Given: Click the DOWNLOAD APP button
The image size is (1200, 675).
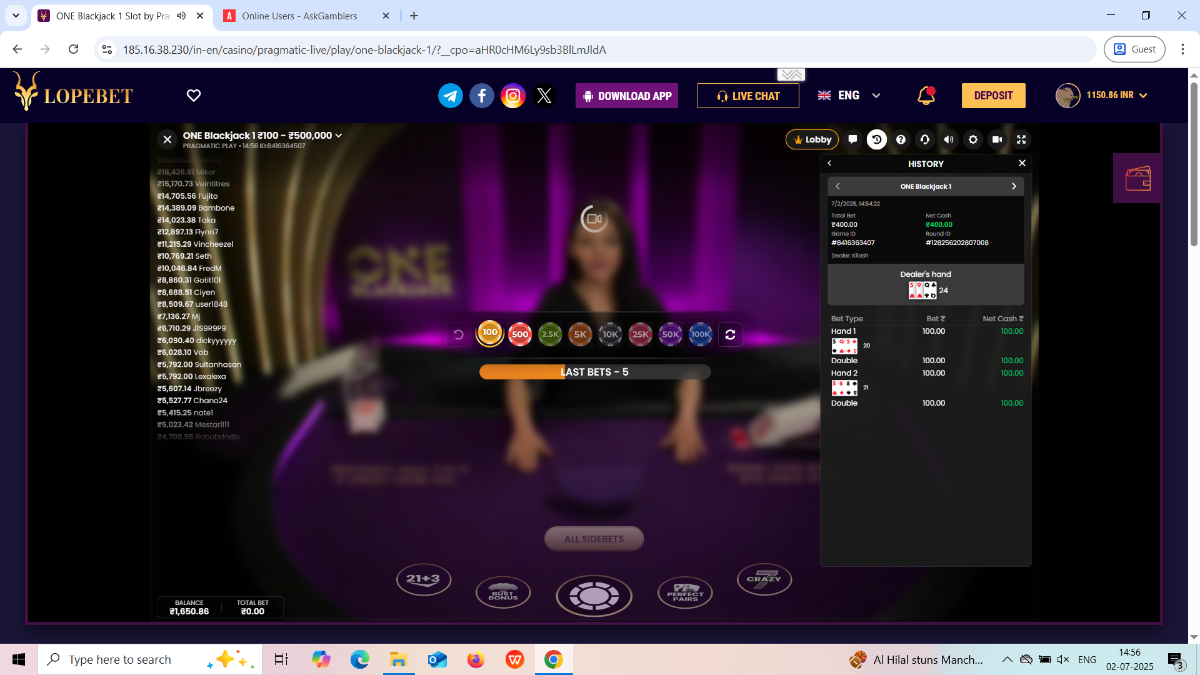Looking at the screenshot, I should pos(627,96).
